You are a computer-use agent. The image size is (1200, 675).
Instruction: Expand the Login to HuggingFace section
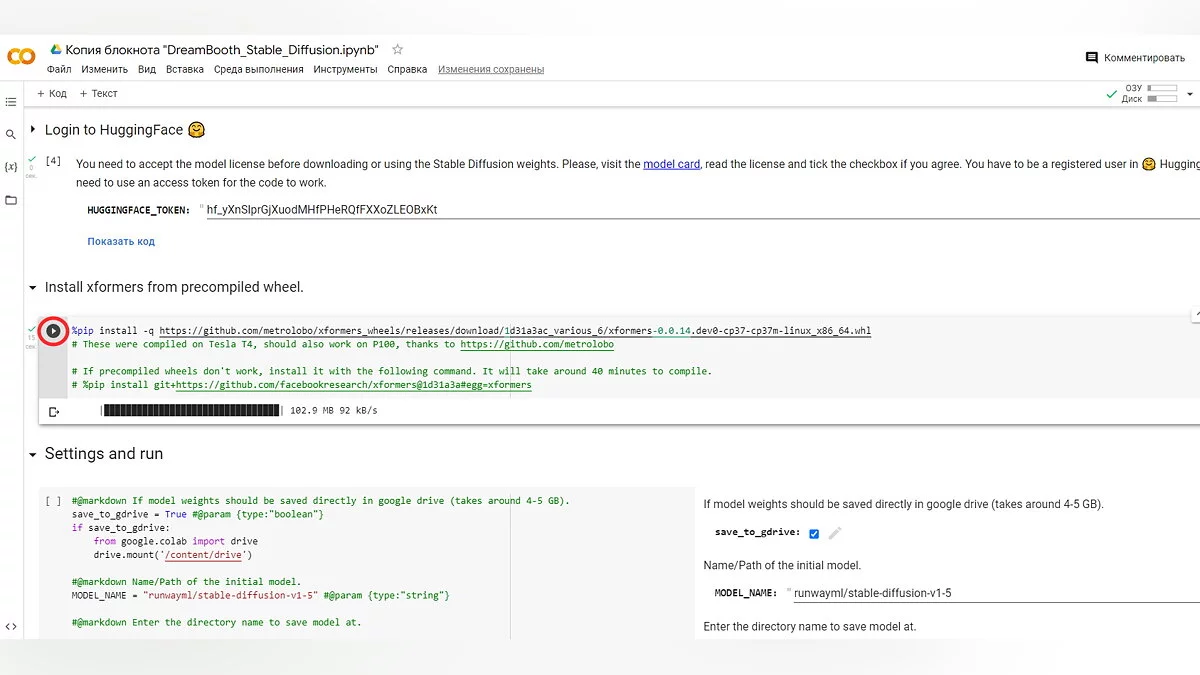[x=33, y=129]
